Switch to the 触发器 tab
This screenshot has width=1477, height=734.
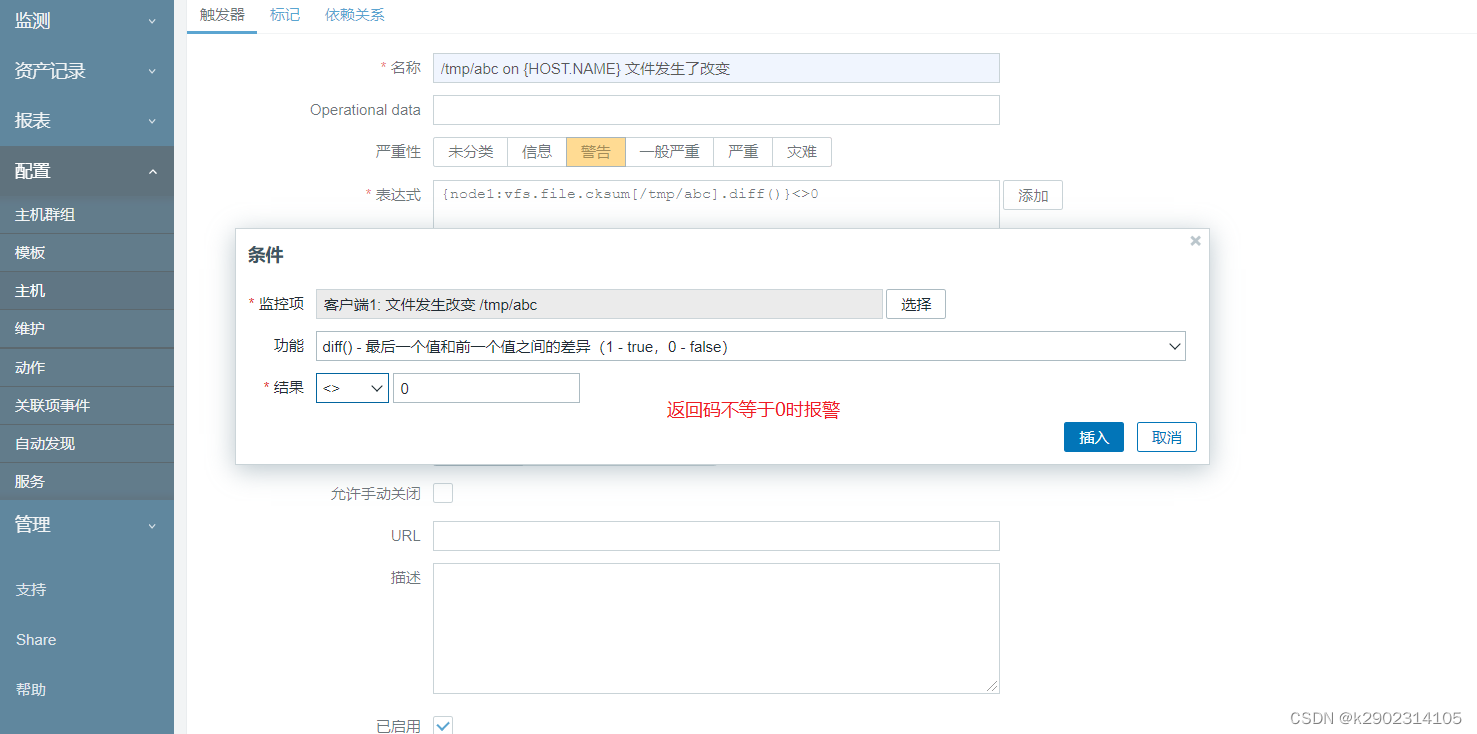222,15
